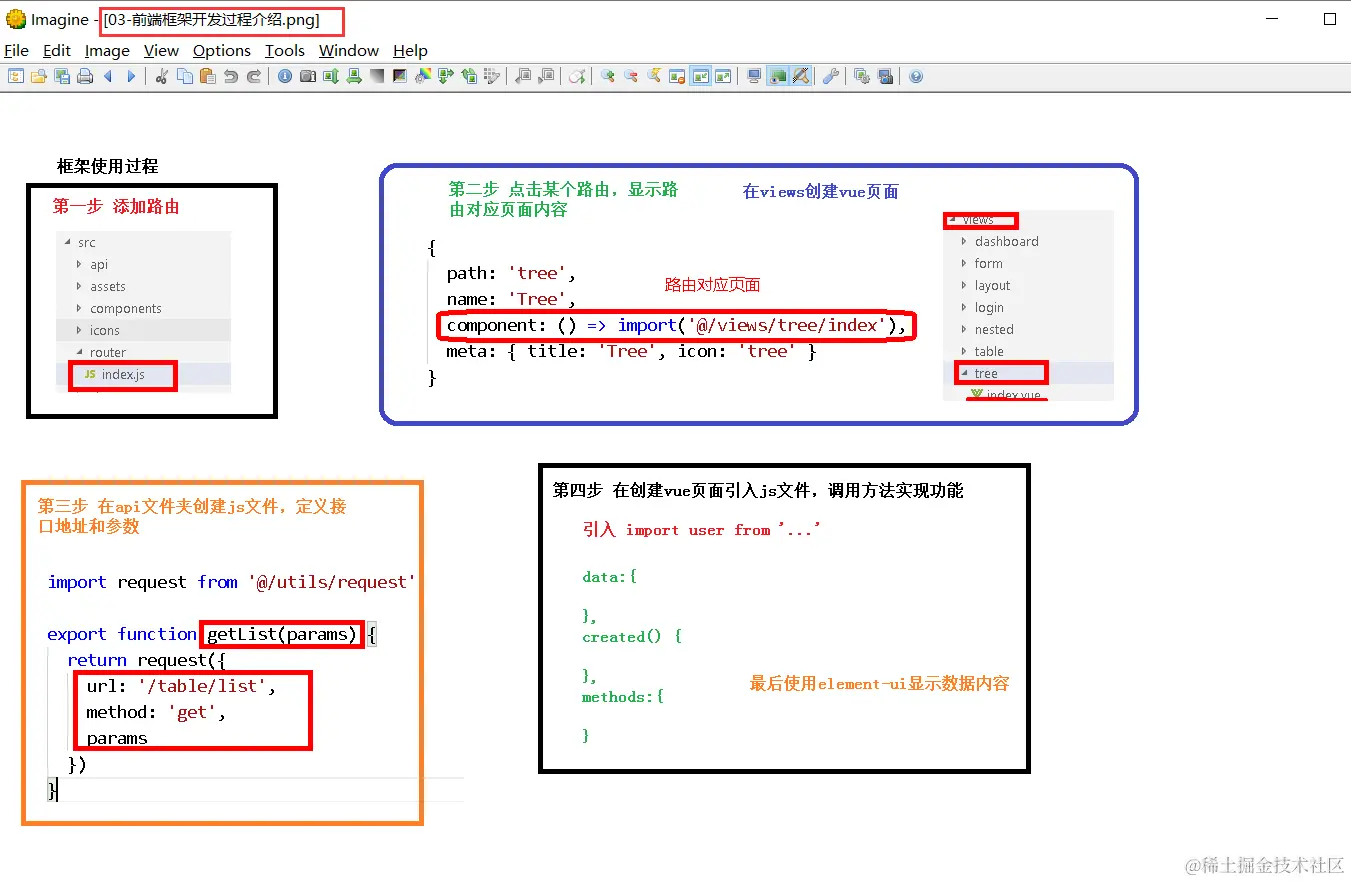Open the Help menu

[x=410, y=50]
